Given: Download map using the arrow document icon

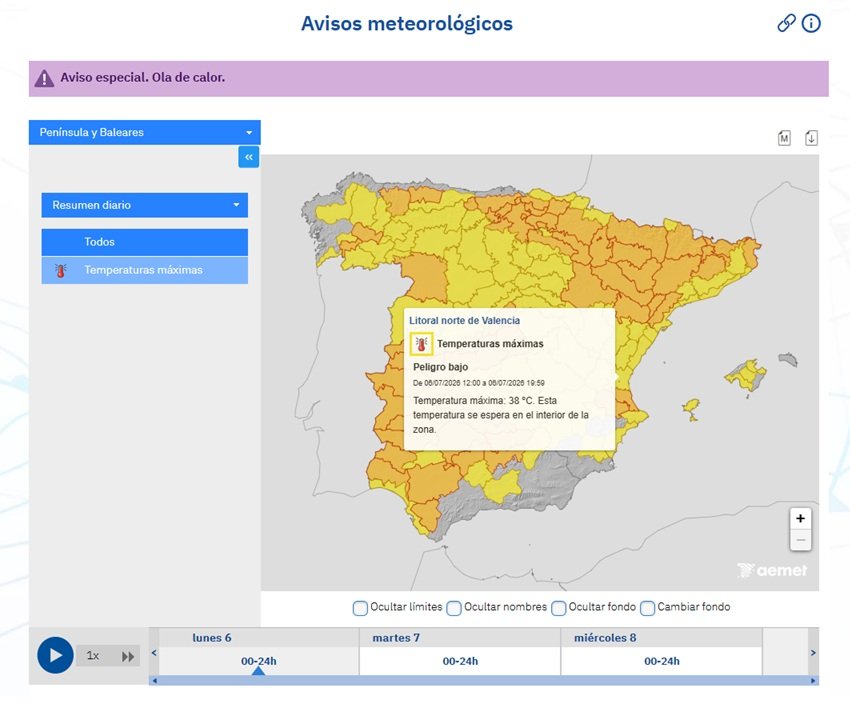Looking at the screenshot, I should coord(811,138).
